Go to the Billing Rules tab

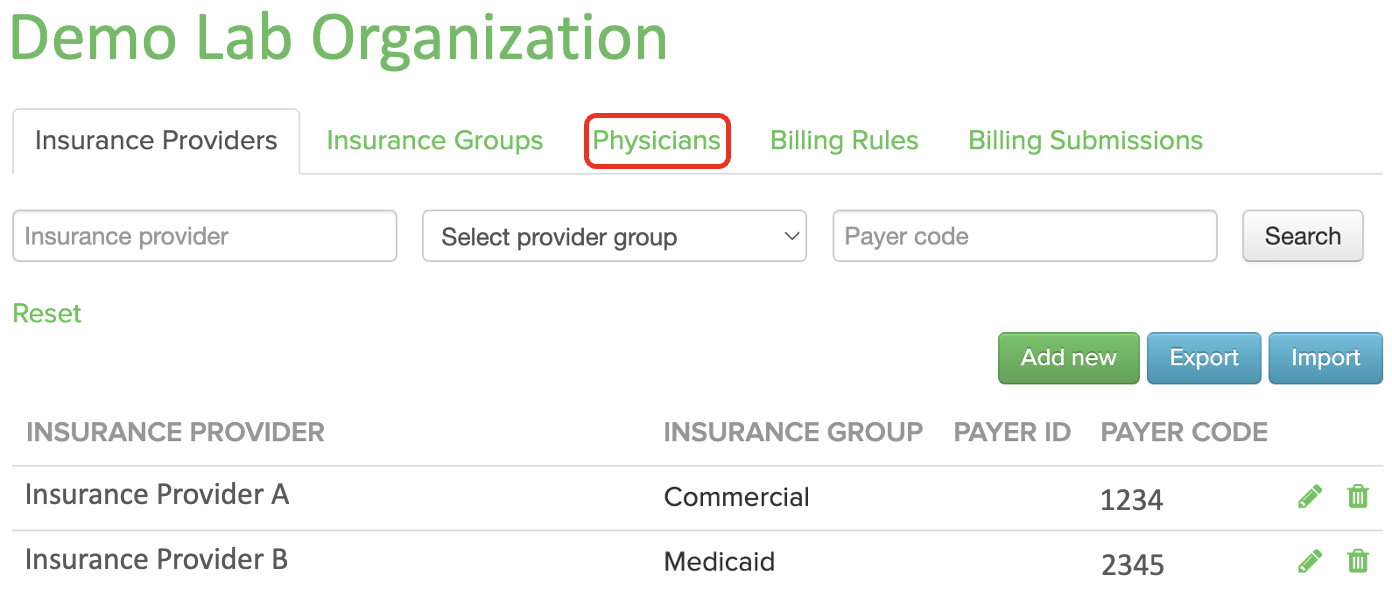[844, 141]
